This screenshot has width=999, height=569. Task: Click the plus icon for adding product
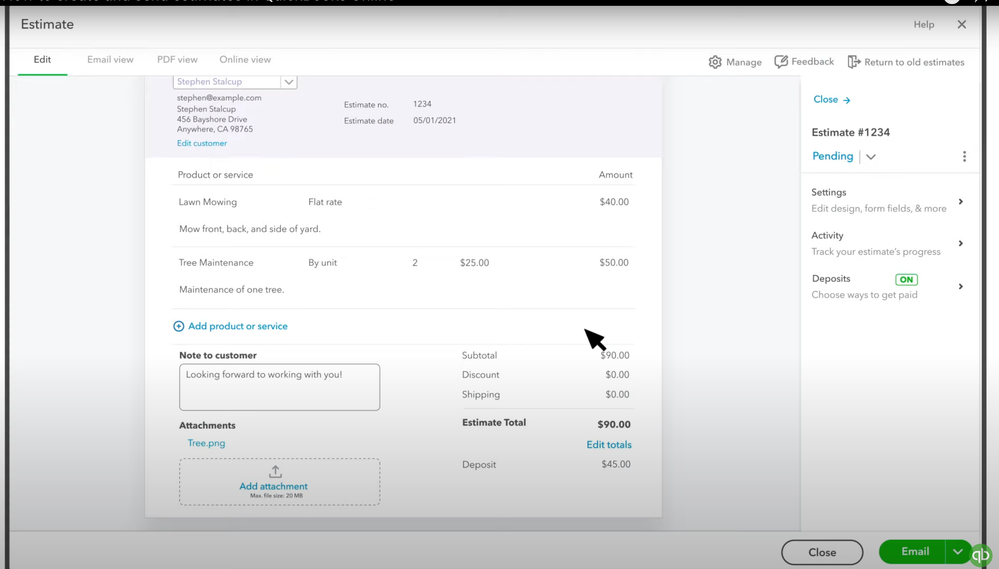click(x=178, y=326)
